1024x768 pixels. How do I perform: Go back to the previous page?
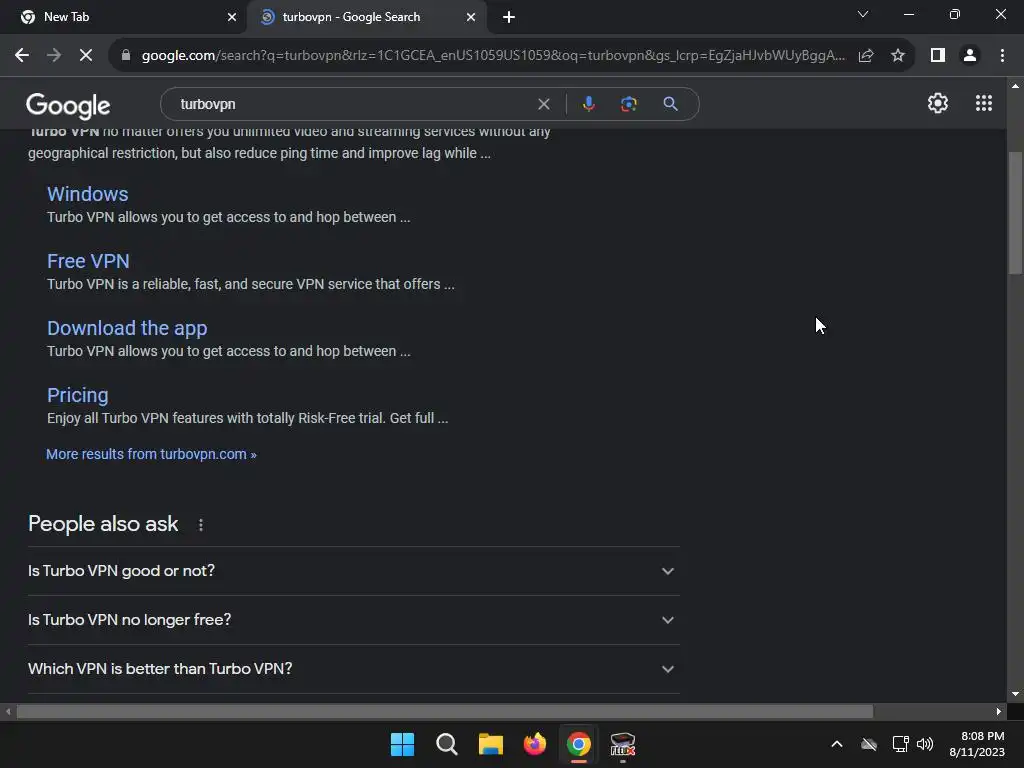[x=22, y=56]
